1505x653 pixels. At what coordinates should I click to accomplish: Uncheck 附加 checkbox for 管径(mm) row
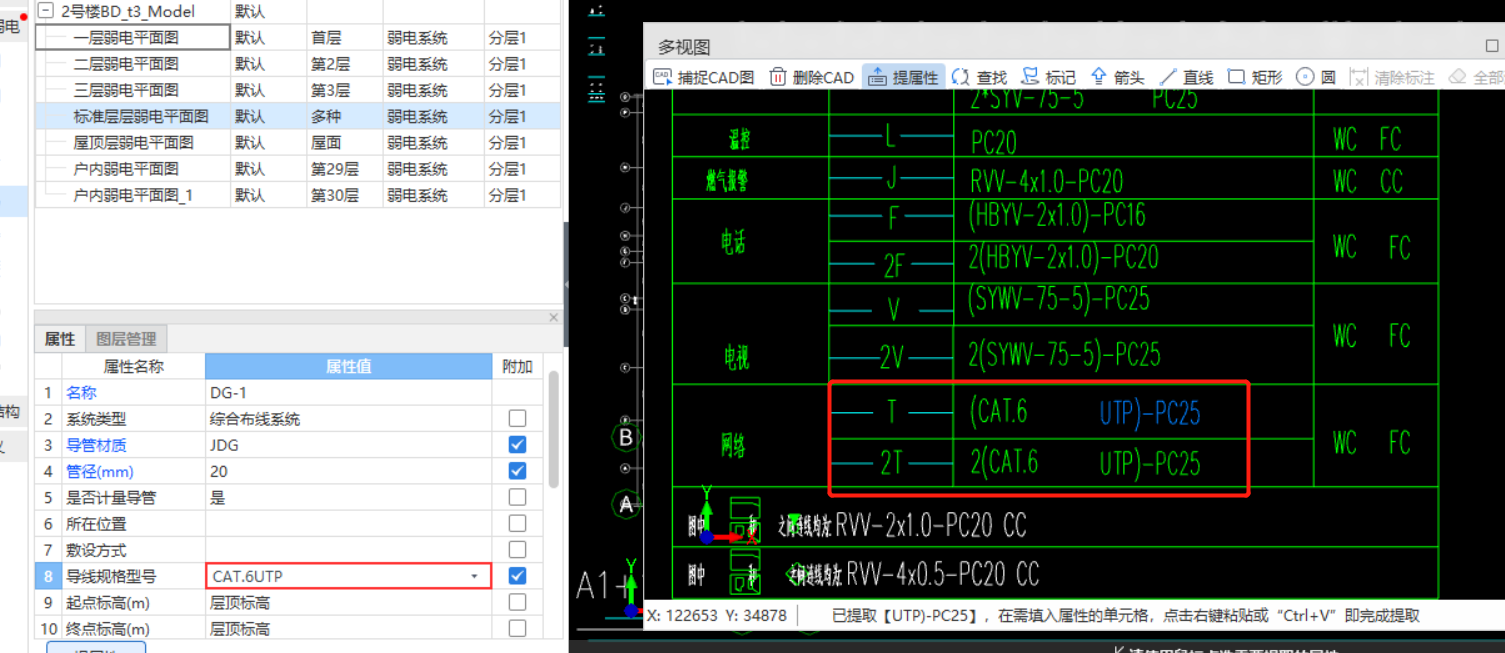(517, 471)
